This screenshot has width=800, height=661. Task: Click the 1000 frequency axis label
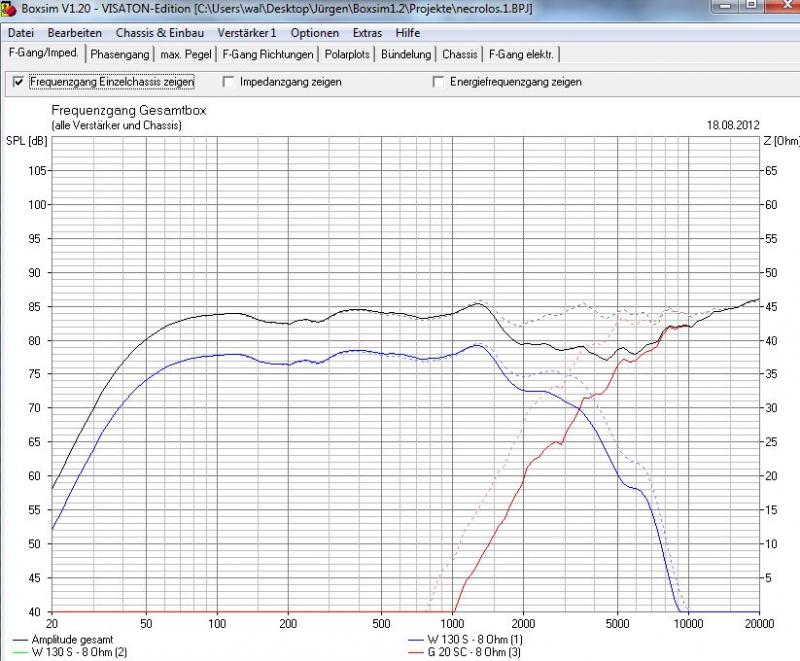tap(452, 624)
